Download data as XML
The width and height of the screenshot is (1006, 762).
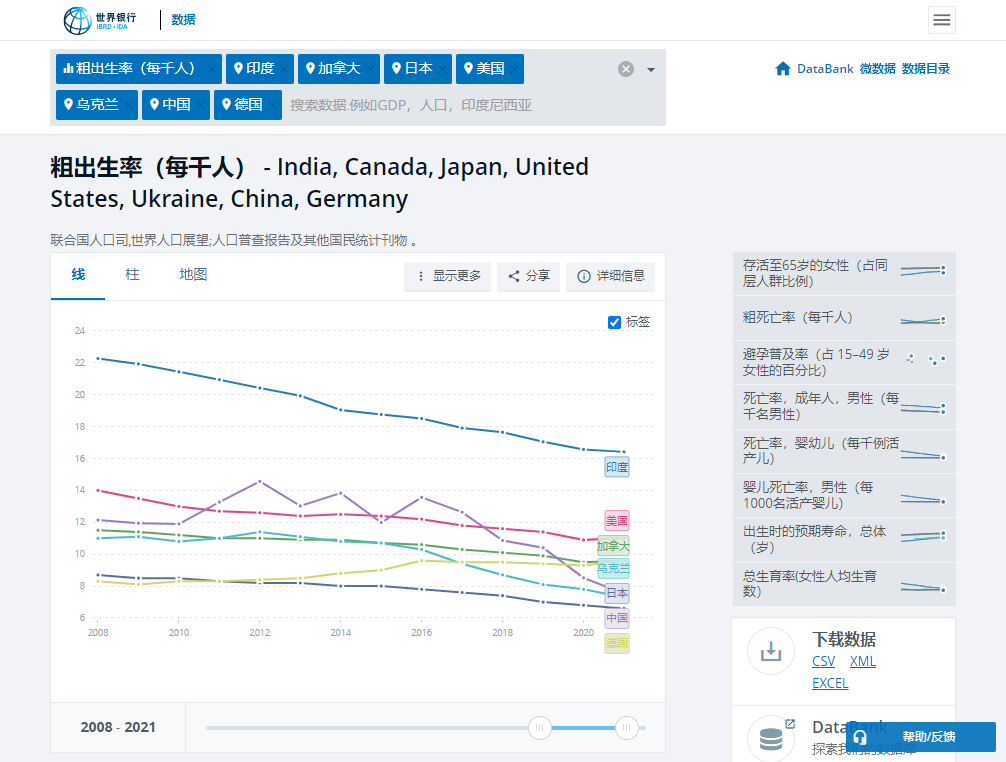(862, 661)
